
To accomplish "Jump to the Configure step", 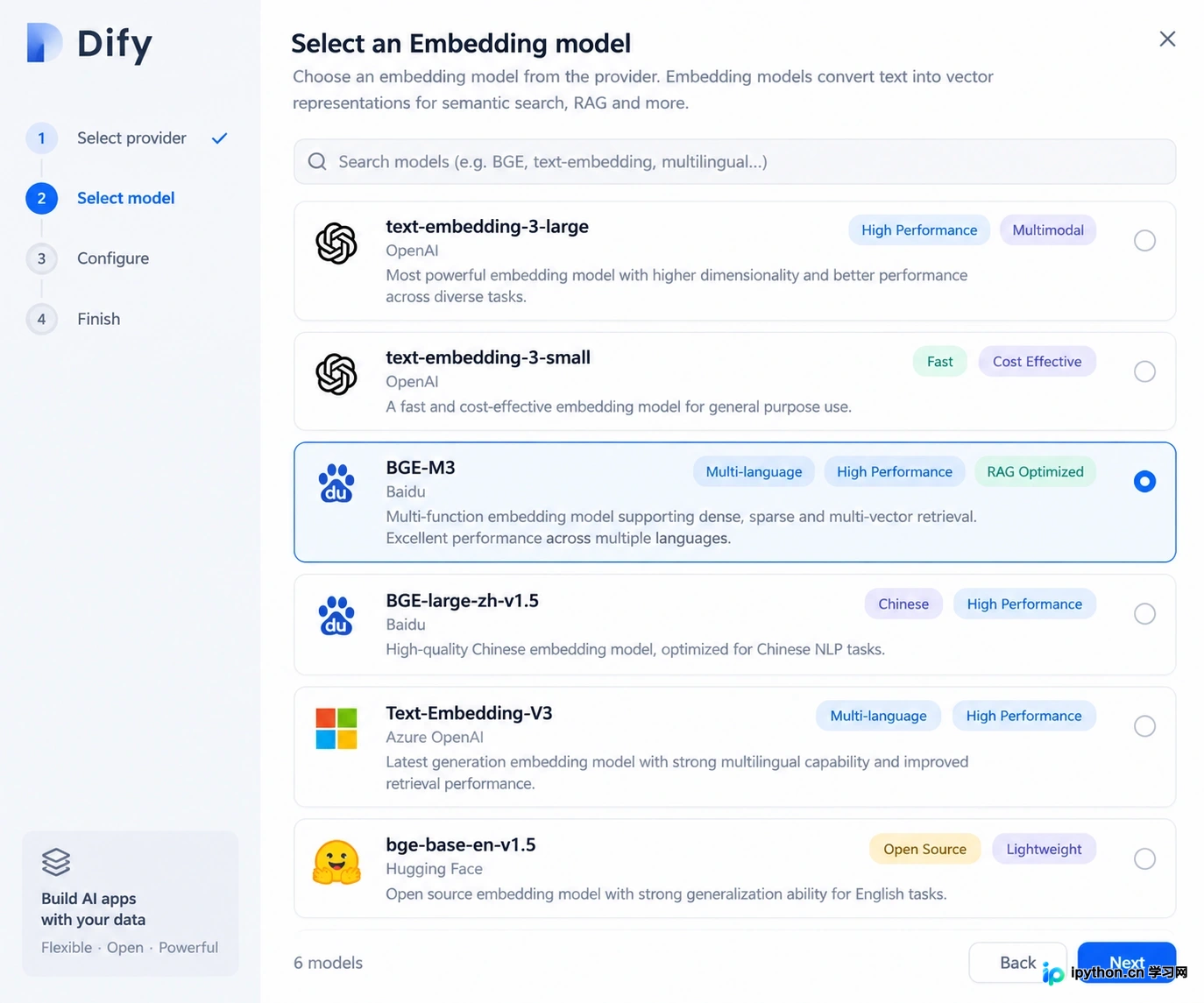I will 113,258.
